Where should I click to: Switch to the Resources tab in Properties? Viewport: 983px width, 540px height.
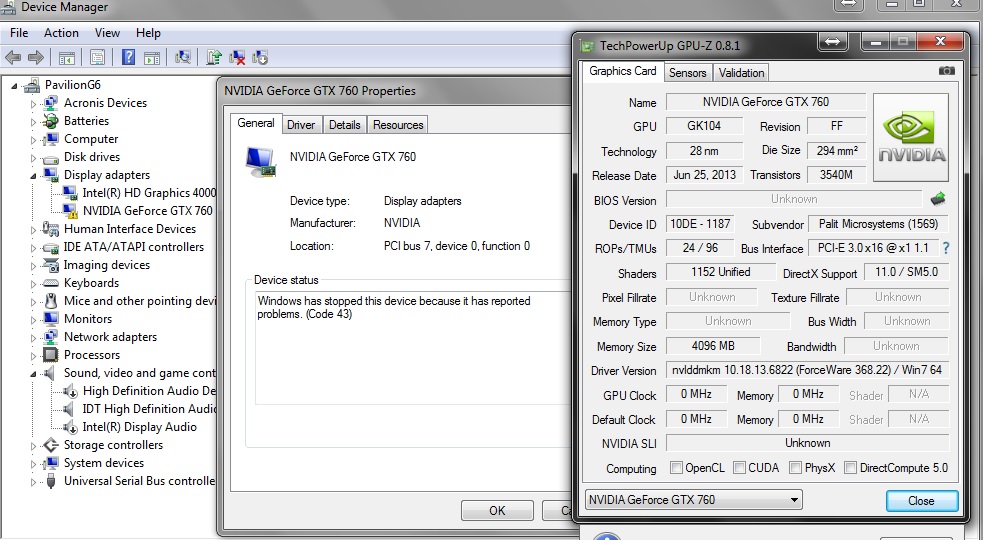[x=398, y=125]
